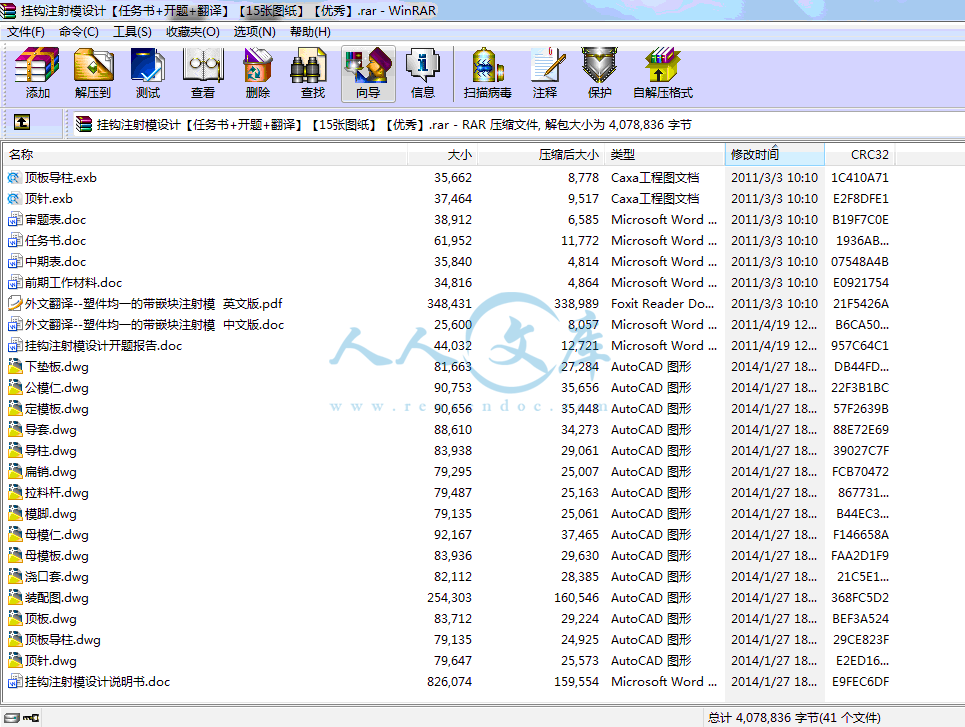
Task: Select the file 顶板导柱.dwg
Action: 63,640
